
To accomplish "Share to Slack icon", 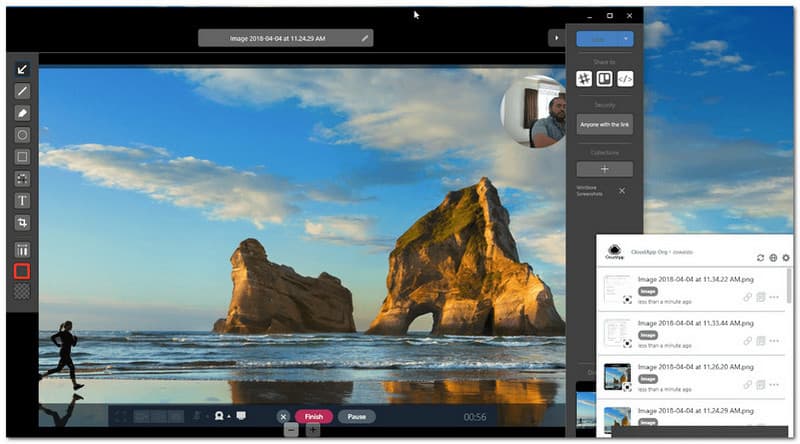I will pos(585,79).
